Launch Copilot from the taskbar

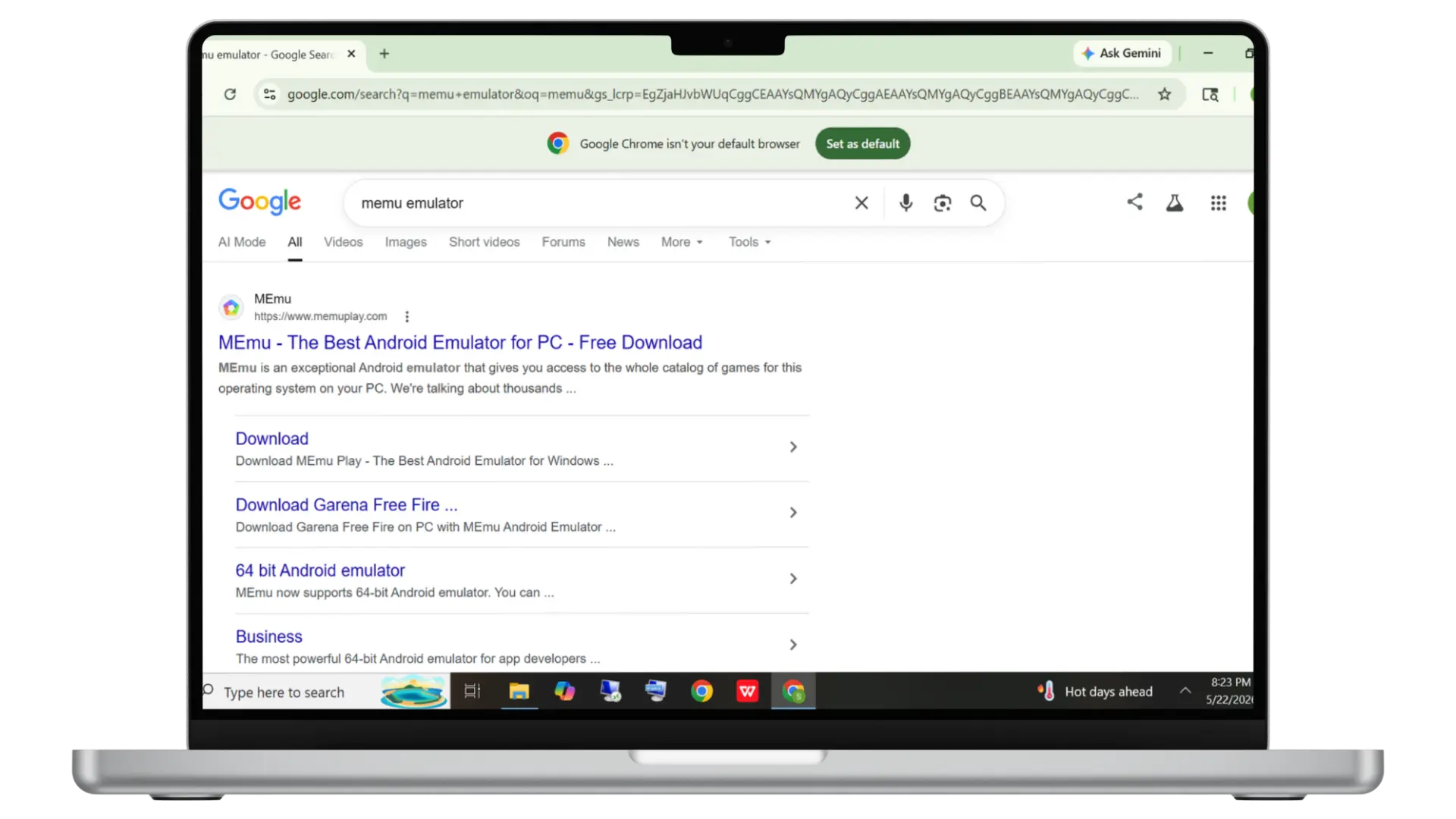(564, 692)
